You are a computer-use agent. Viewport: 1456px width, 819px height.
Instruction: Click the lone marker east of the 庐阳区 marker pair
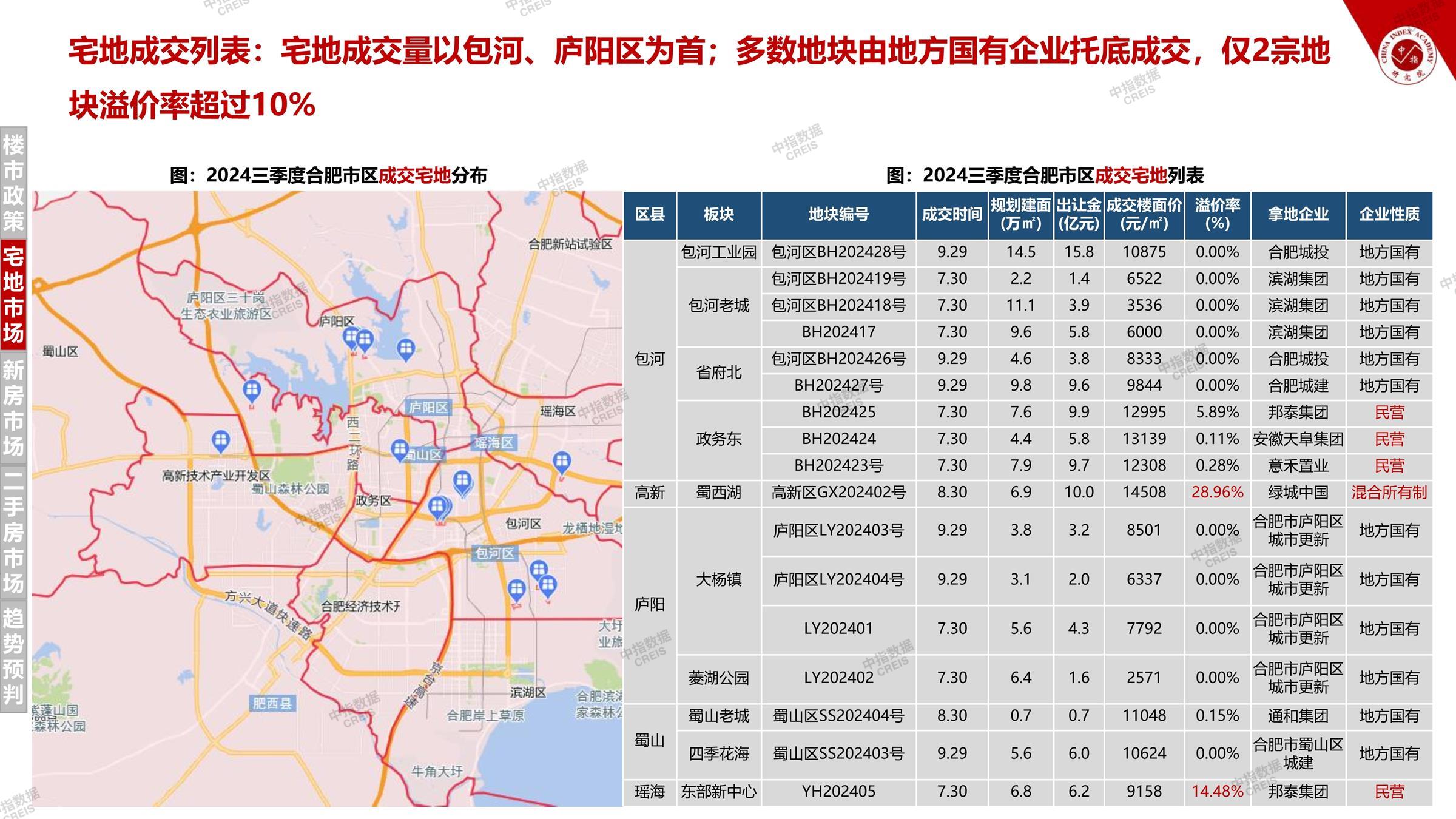(405, 349)
